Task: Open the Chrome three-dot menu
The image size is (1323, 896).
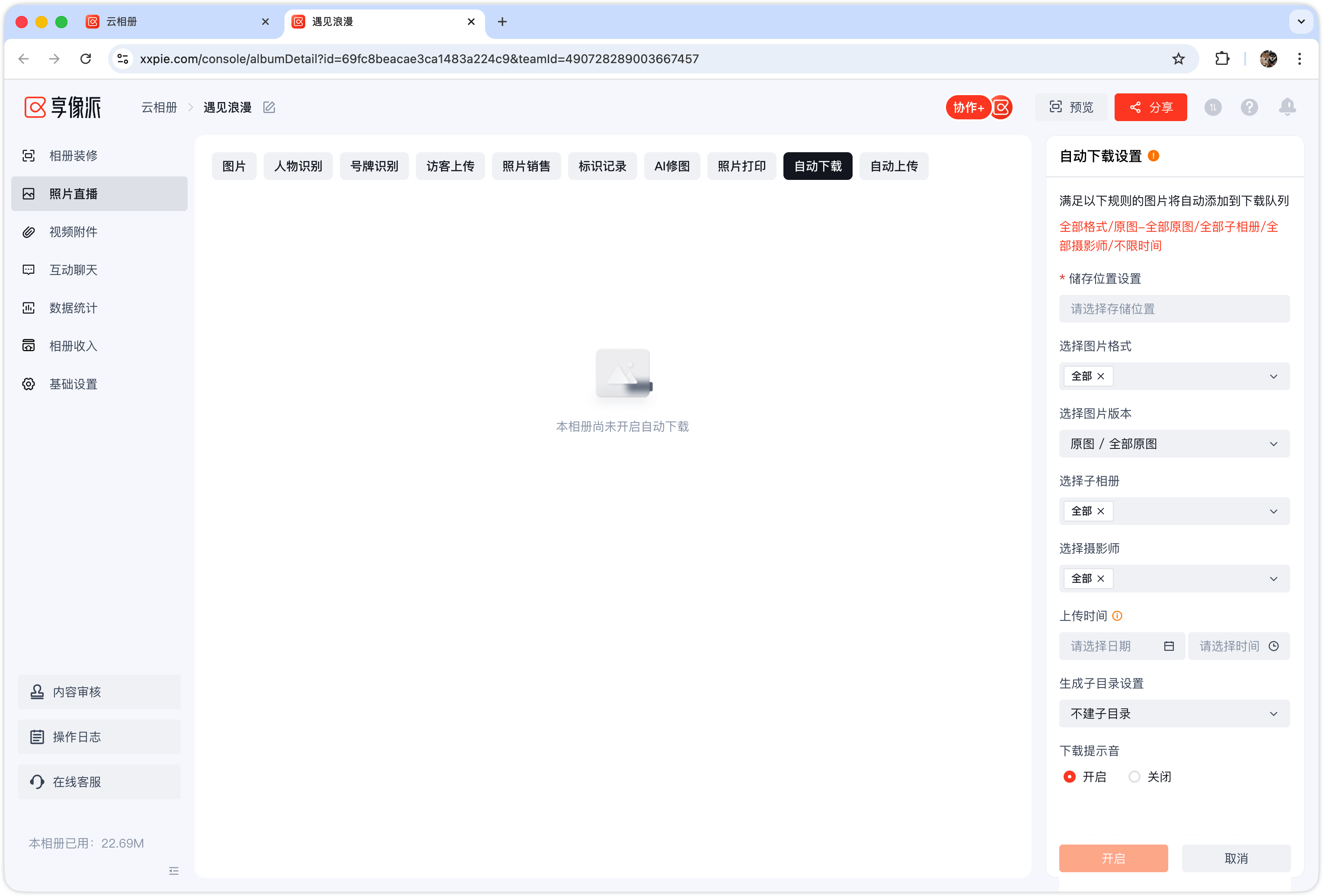Action: (x=1300, y=59)
